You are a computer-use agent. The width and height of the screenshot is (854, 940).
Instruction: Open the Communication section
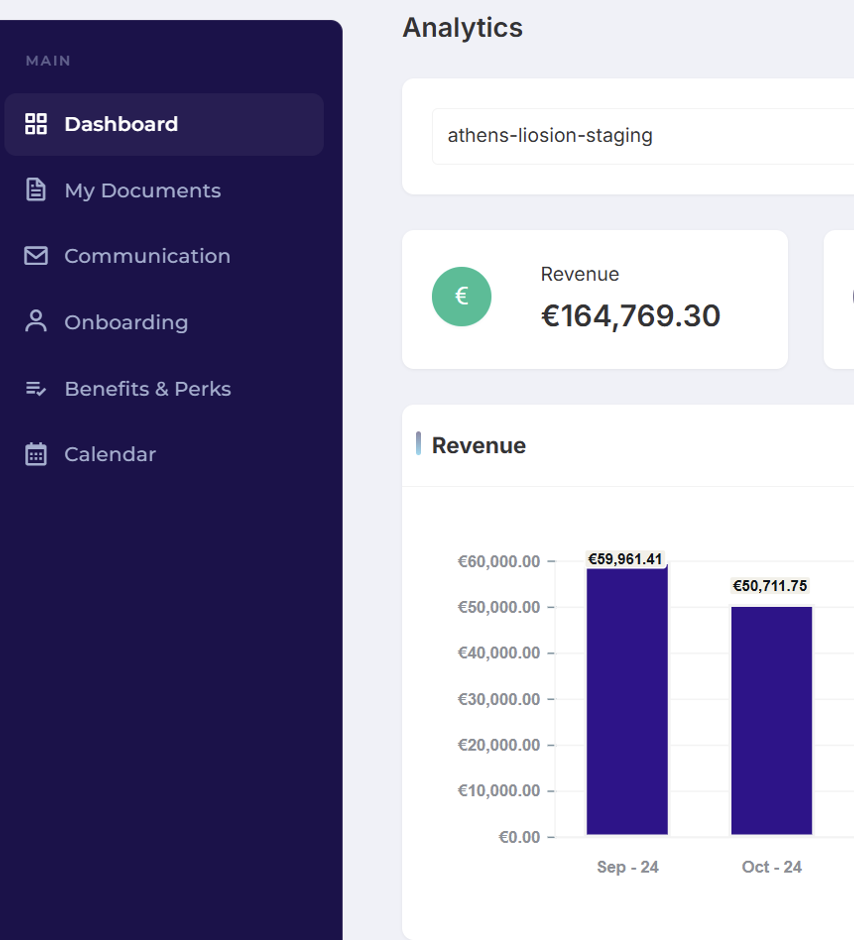(164, 256)
